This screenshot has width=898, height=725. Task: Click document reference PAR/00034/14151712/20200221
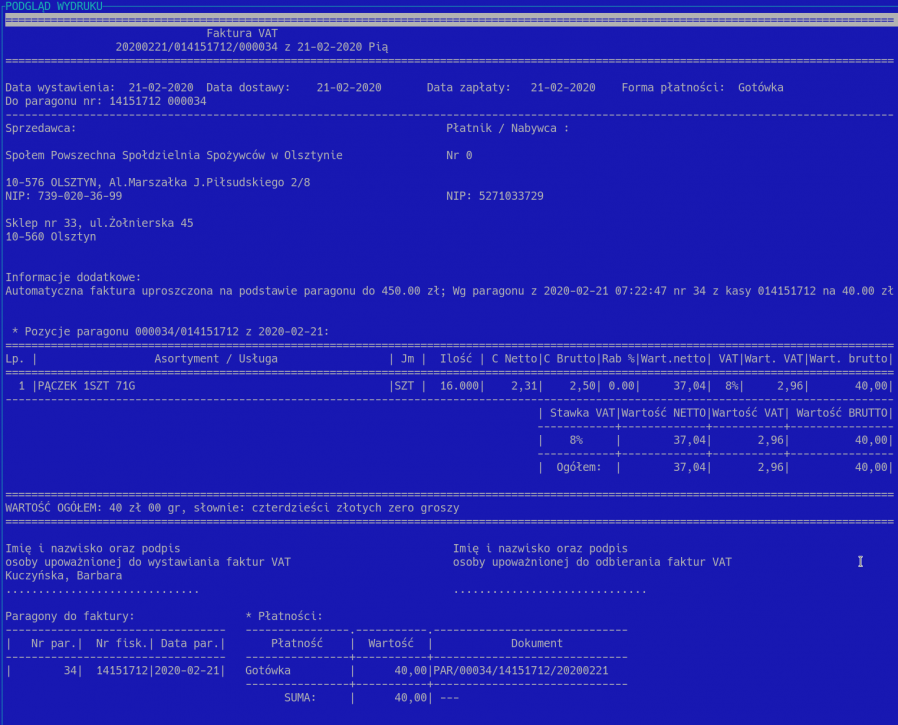521,670
